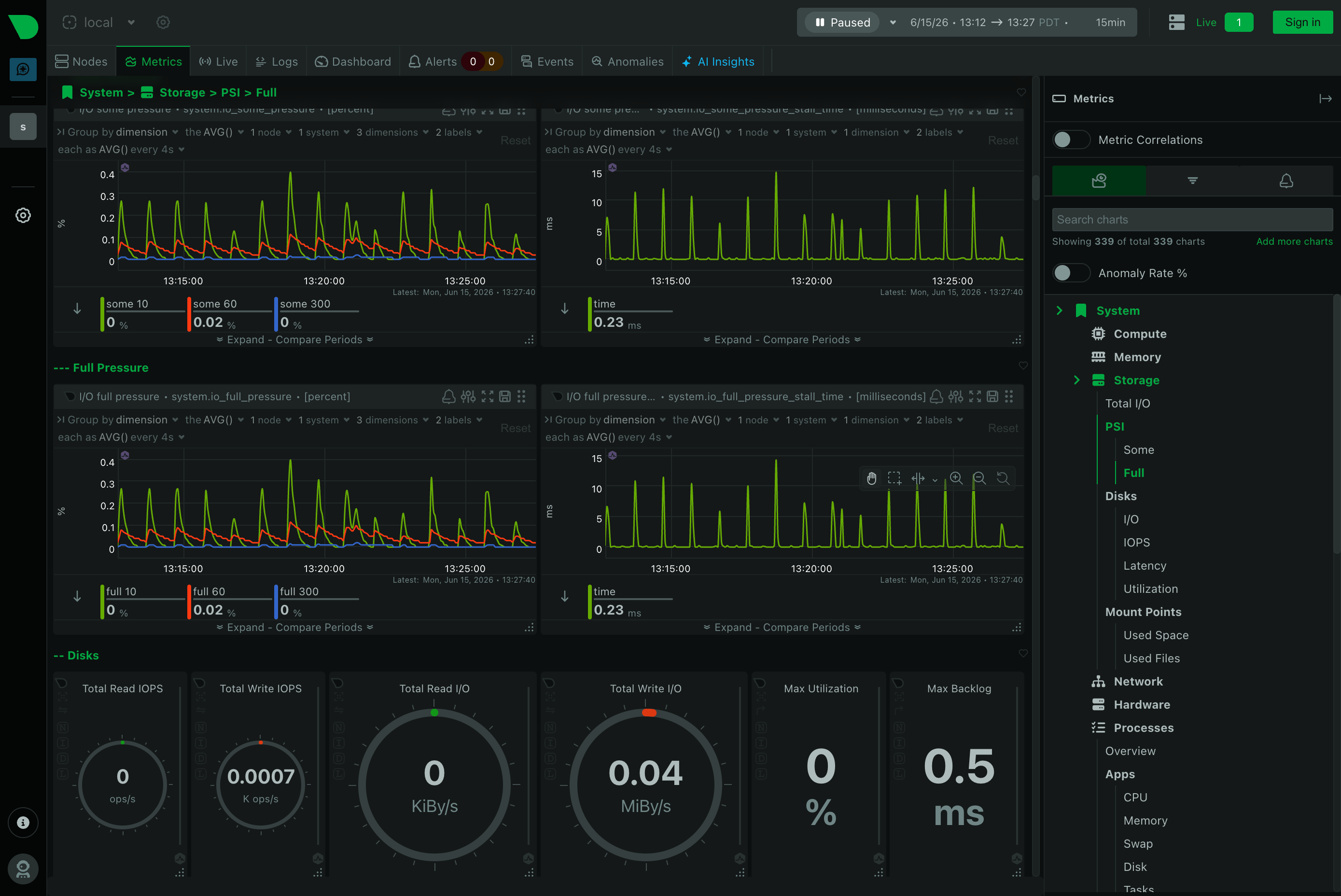1341x896 pixels.
Task: Open alert bell on I/O full pressure percent chart
Action: click(448, 396)
